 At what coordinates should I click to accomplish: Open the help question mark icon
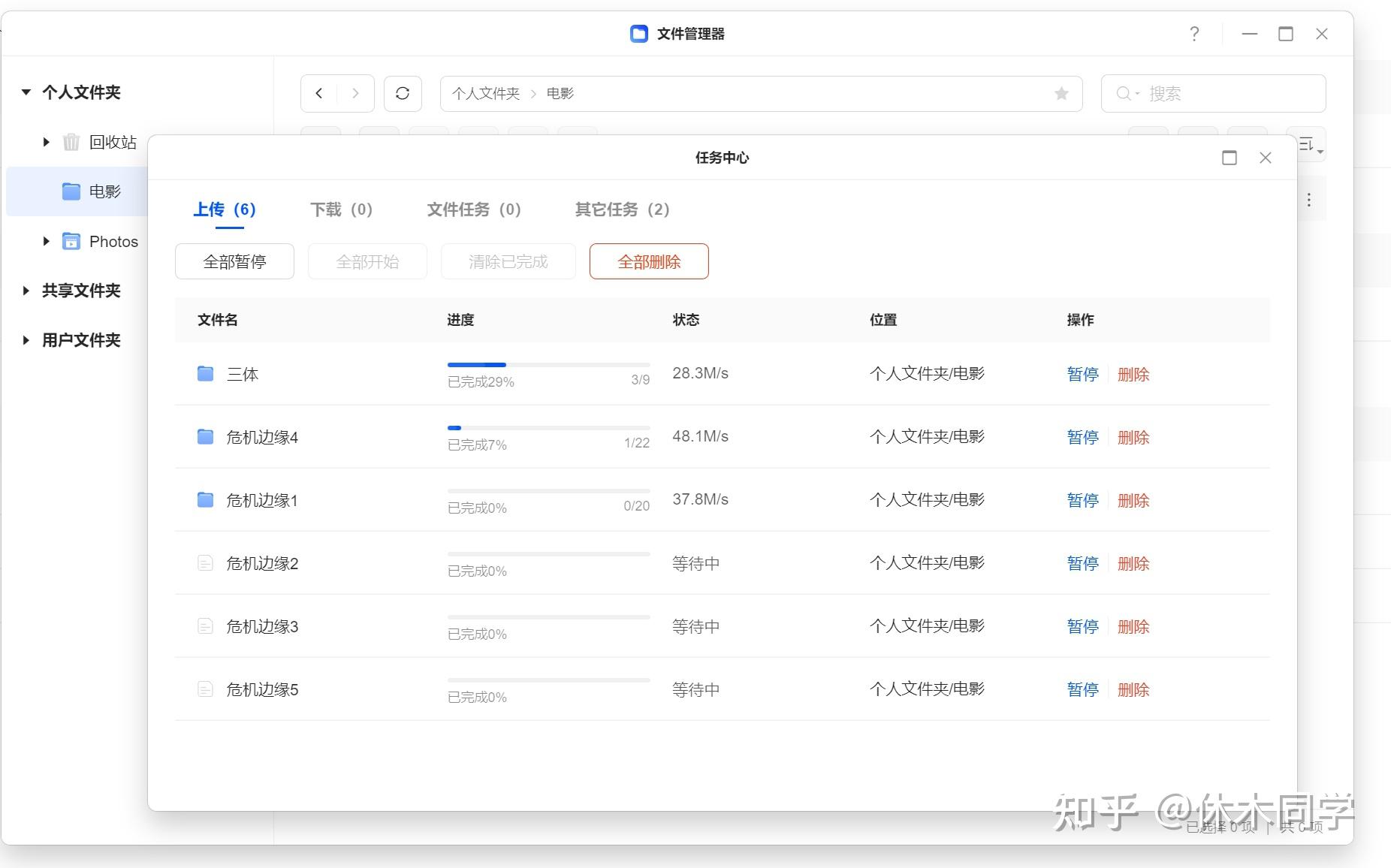[1194, 34]
